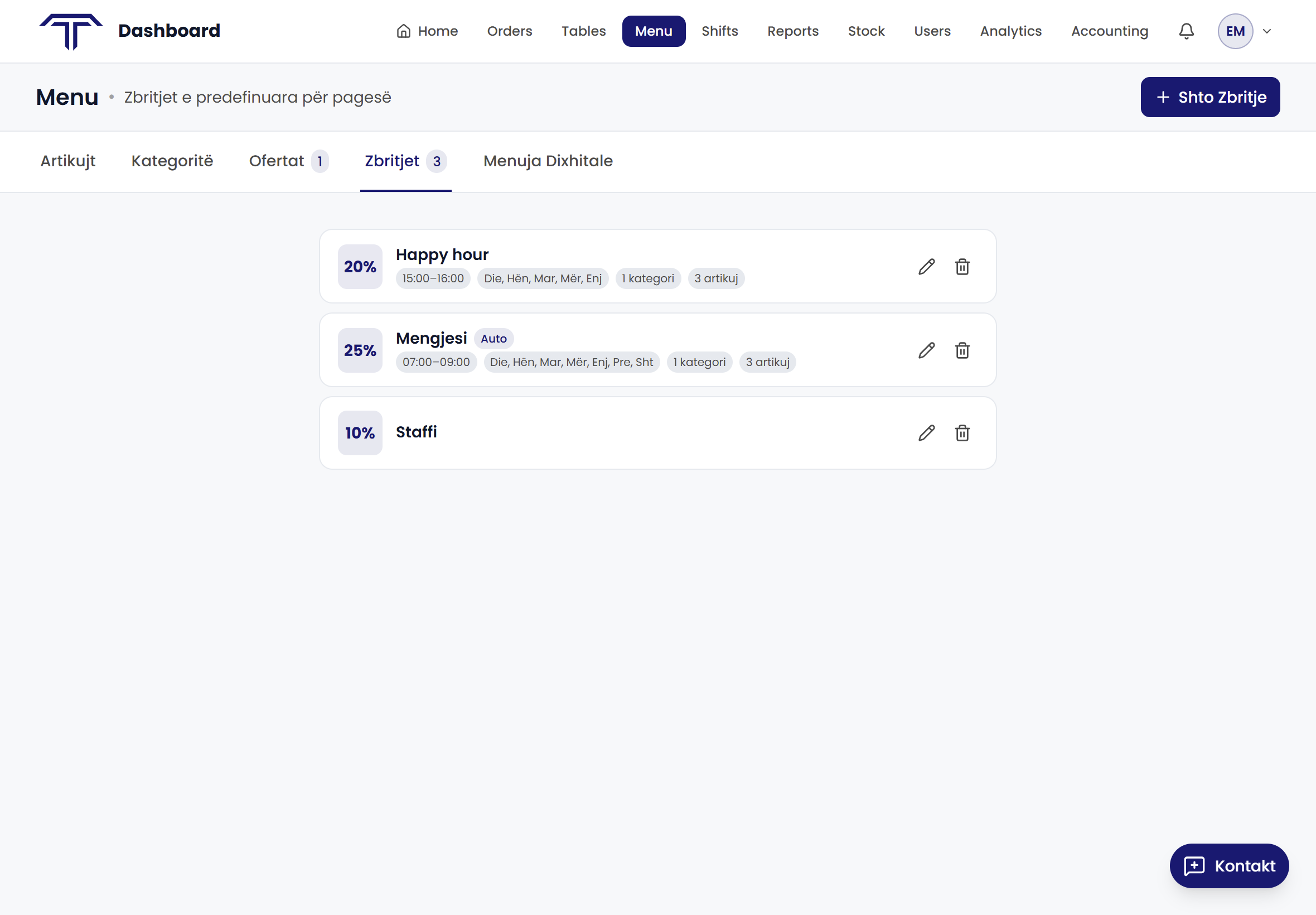Go to Home in navigation

click(x=427, y=31)
